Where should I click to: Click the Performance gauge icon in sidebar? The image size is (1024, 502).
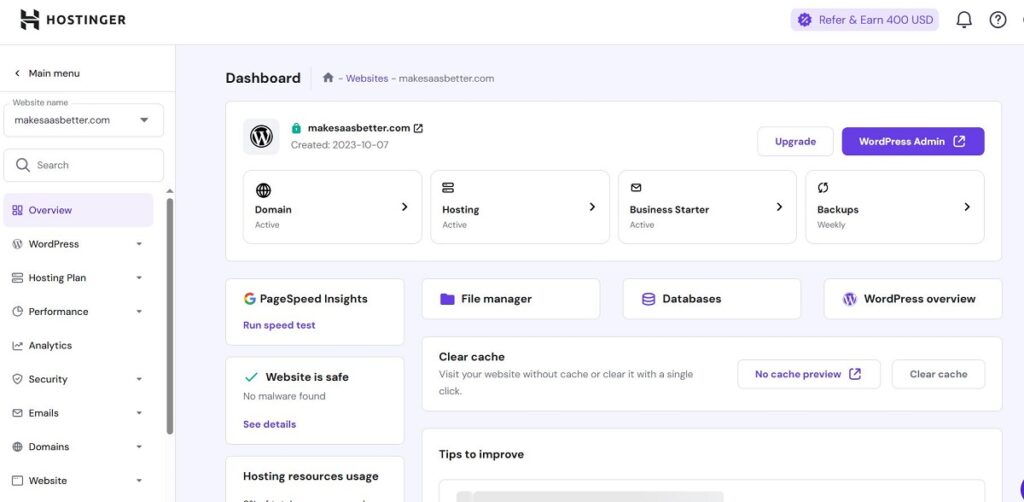pos(18,311)
